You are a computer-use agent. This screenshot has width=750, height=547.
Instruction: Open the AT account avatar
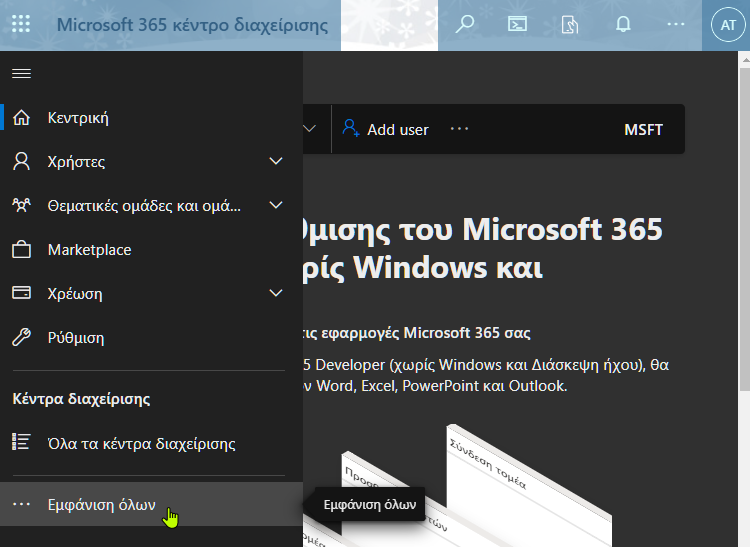coord(728,25)
